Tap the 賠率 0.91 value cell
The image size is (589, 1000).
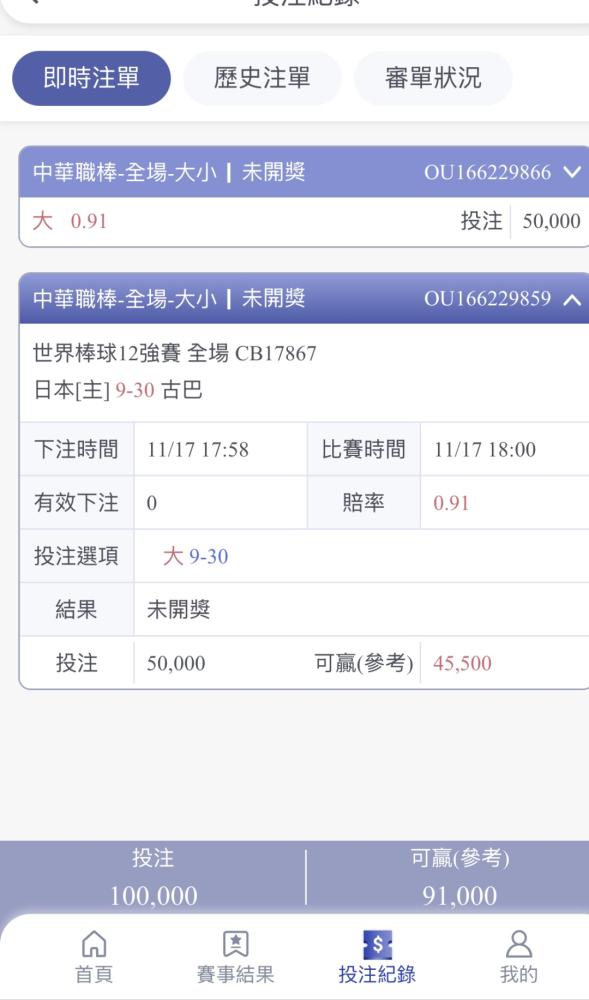point(451,503)
